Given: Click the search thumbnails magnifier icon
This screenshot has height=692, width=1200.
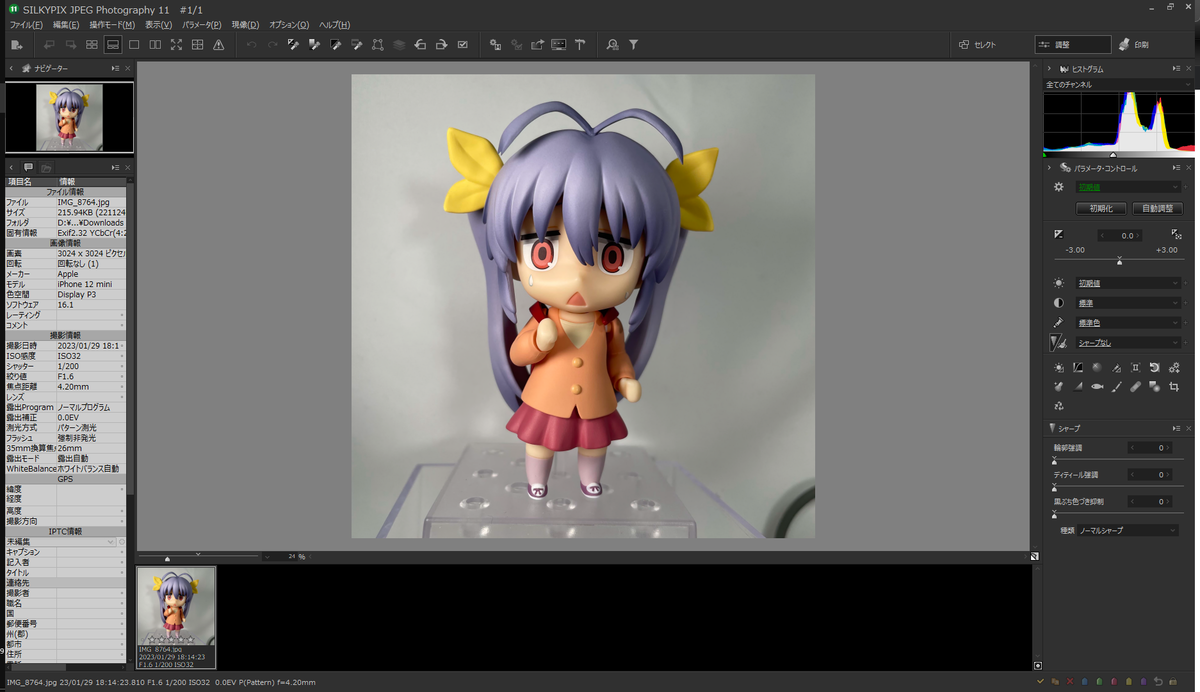Looking at the screenshot, I should pos(612,45).
